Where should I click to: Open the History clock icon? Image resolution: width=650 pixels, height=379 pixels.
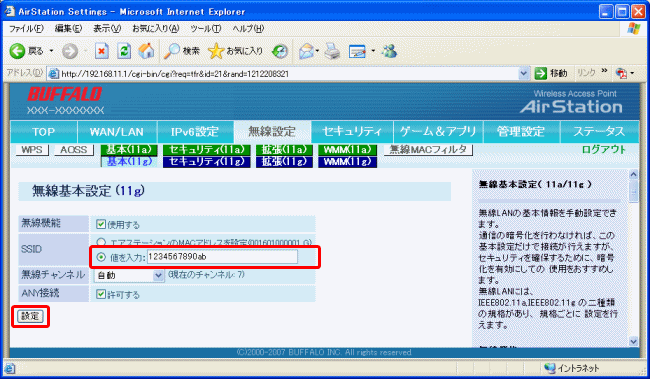point(280,51)
